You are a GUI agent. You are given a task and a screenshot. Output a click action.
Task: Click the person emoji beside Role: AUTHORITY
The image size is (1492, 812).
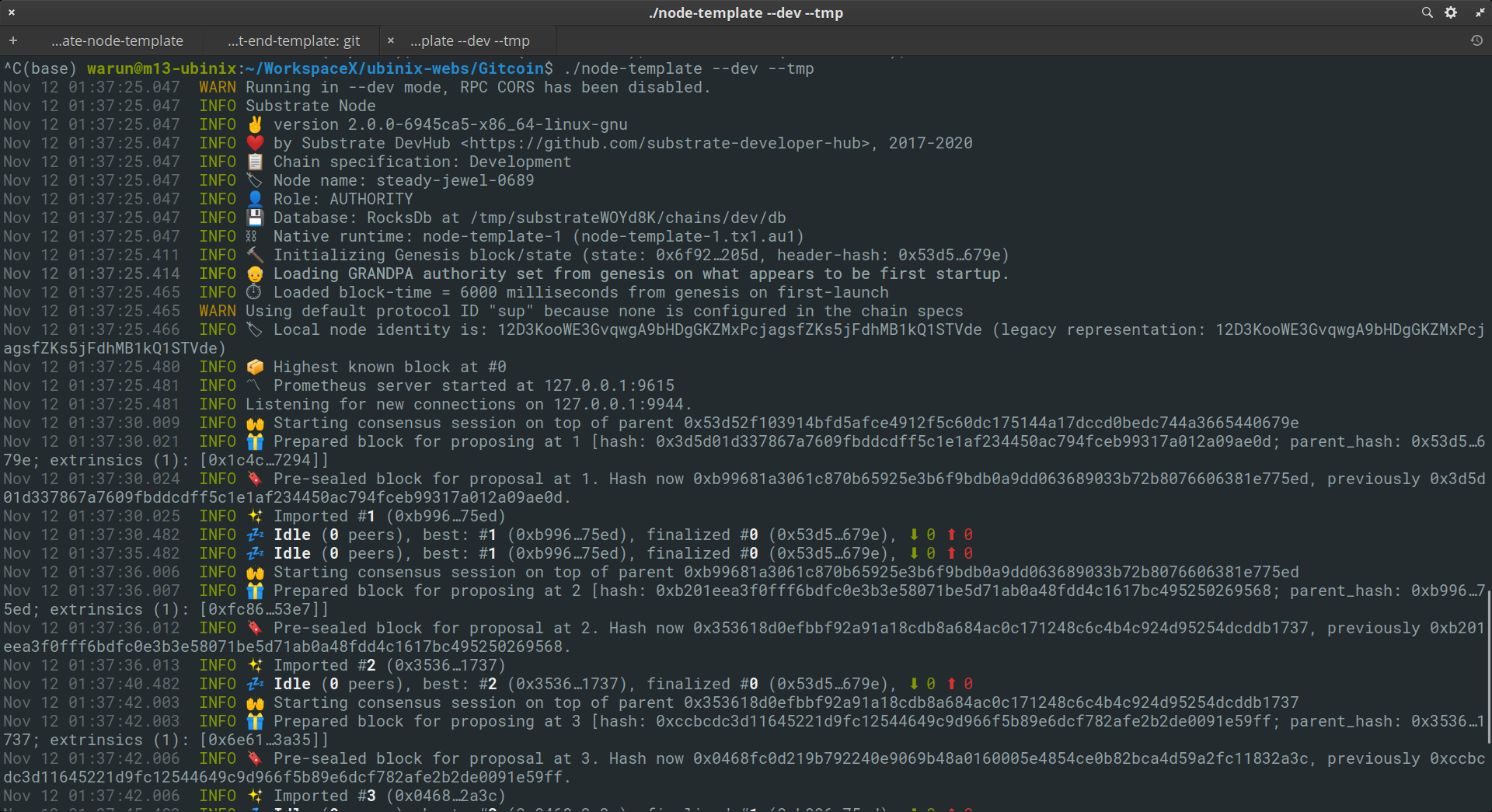click(255, 199)
